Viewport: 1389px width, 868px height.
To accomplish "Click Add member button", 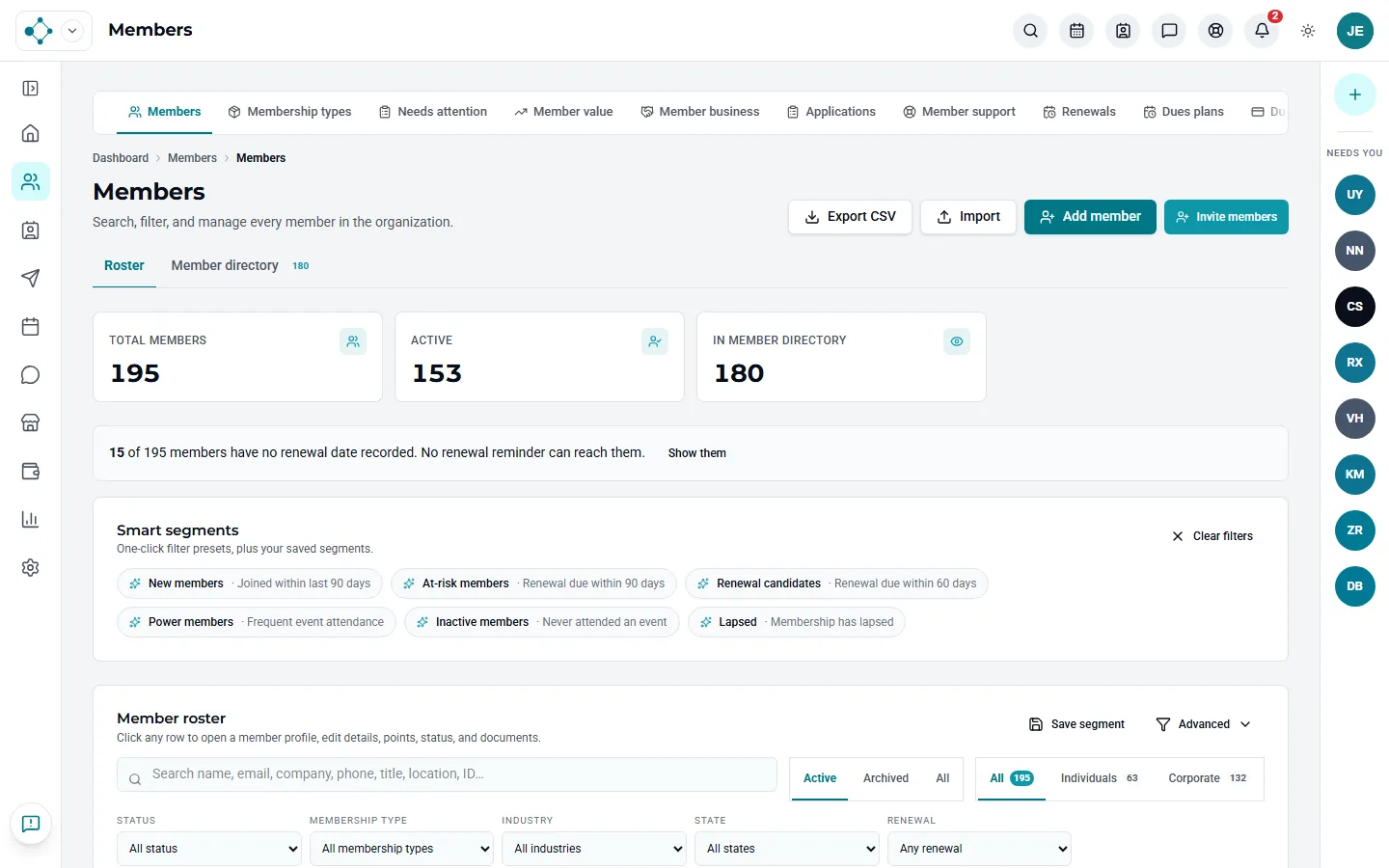I will click(1090, 217).
